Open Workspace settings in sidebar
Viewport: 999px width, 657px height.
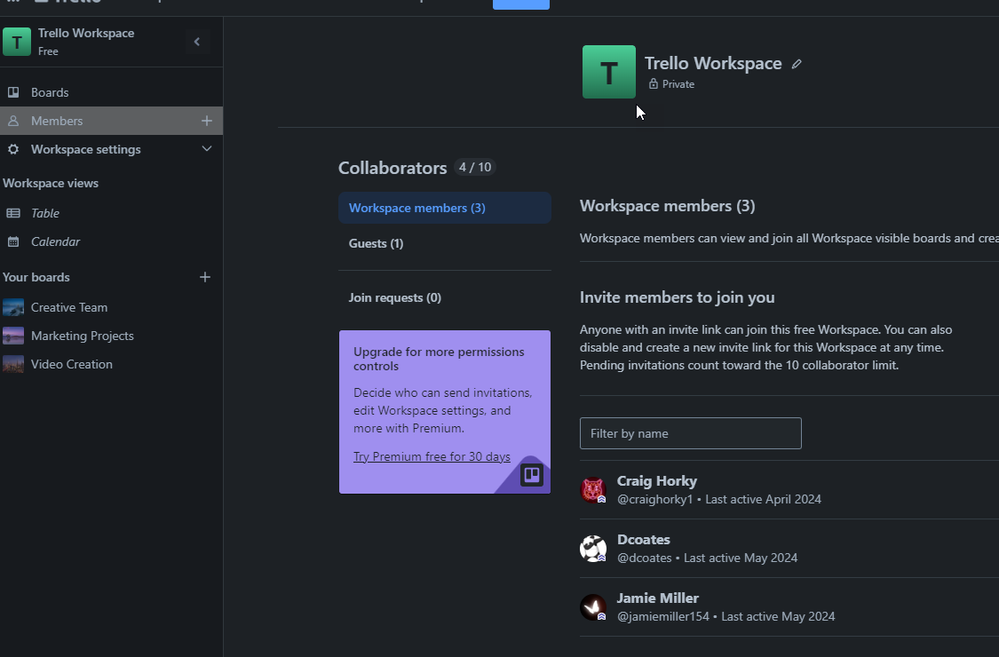pyautogui.click(x=111, y=149)
